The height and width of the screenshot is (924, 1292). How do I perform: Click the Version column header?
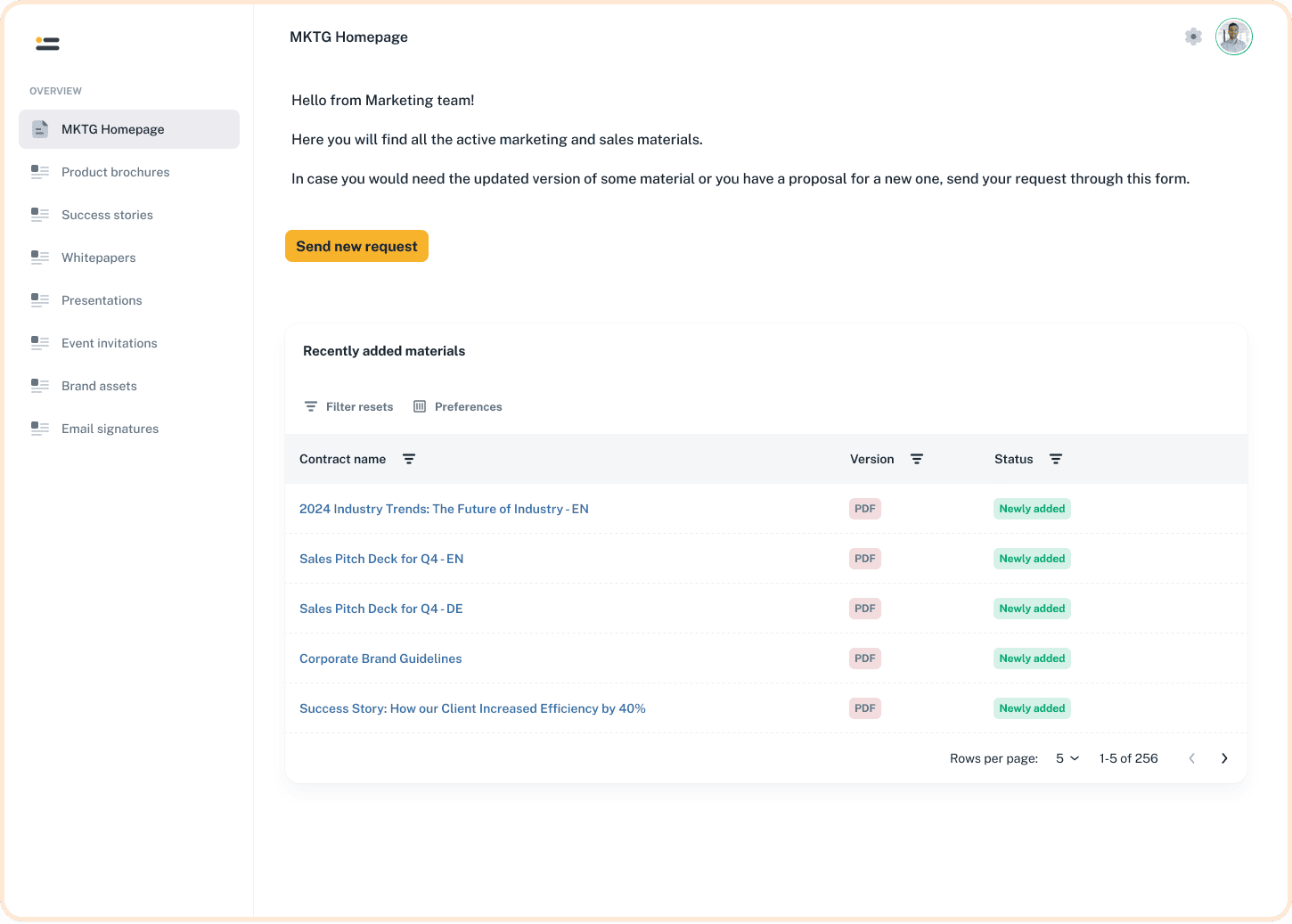point(871,459)
